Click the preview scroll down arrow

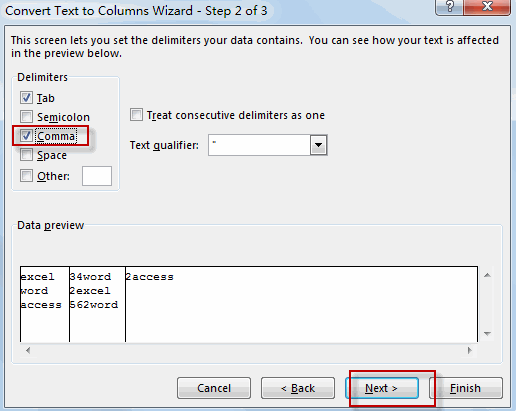pos(487,334)
